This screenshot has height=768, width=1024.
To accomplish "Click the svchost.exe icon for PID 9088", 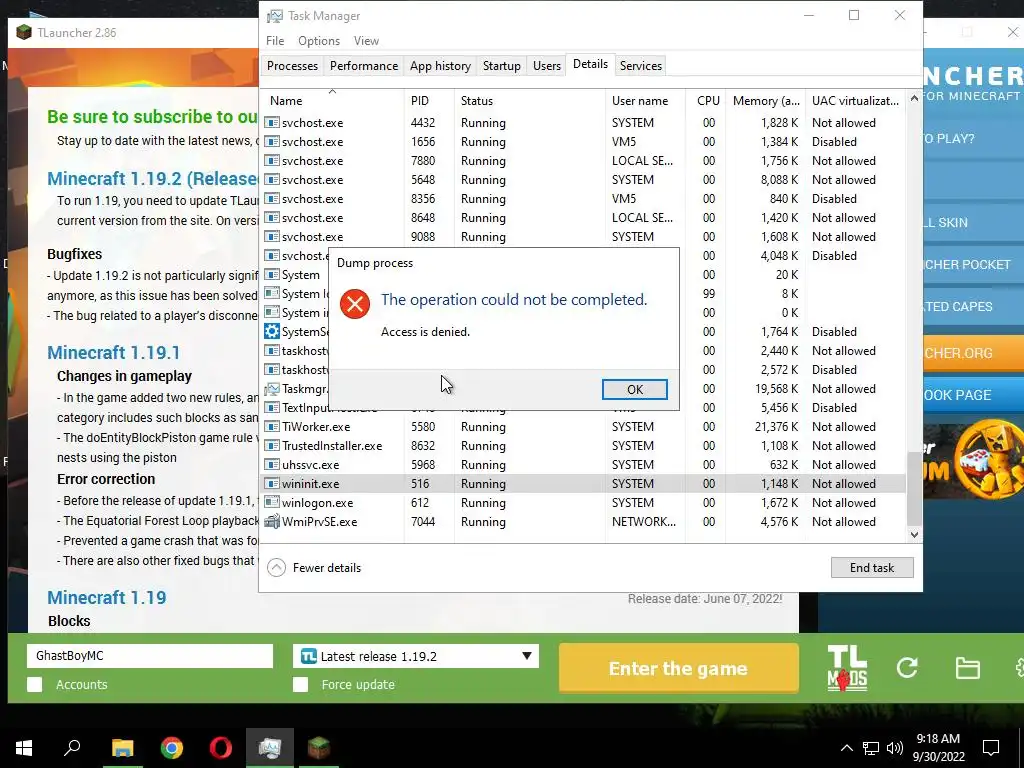I will coord(272,236).
